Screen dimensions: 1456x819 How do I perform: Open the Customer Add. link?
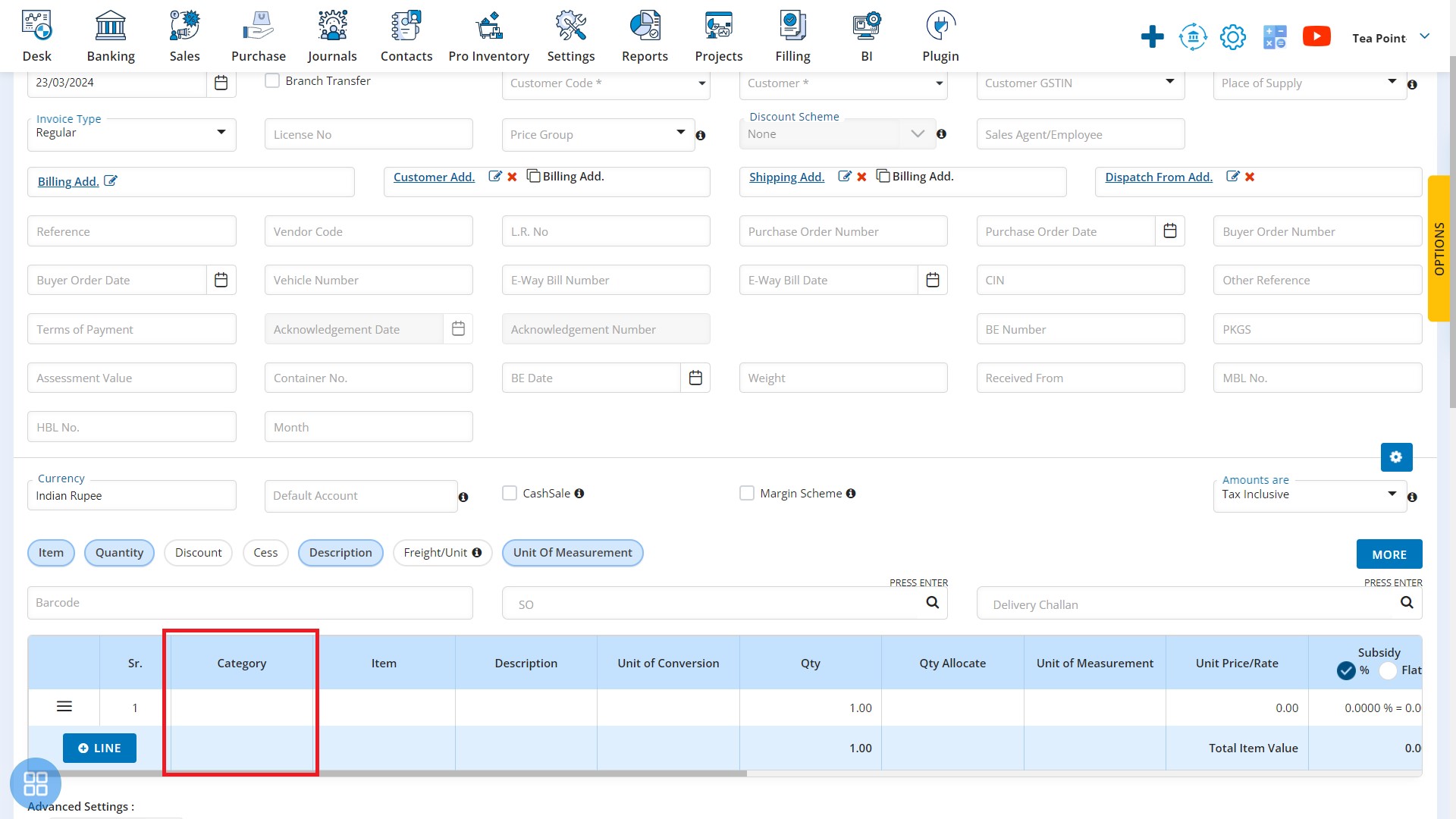click(x=434, y=177)
